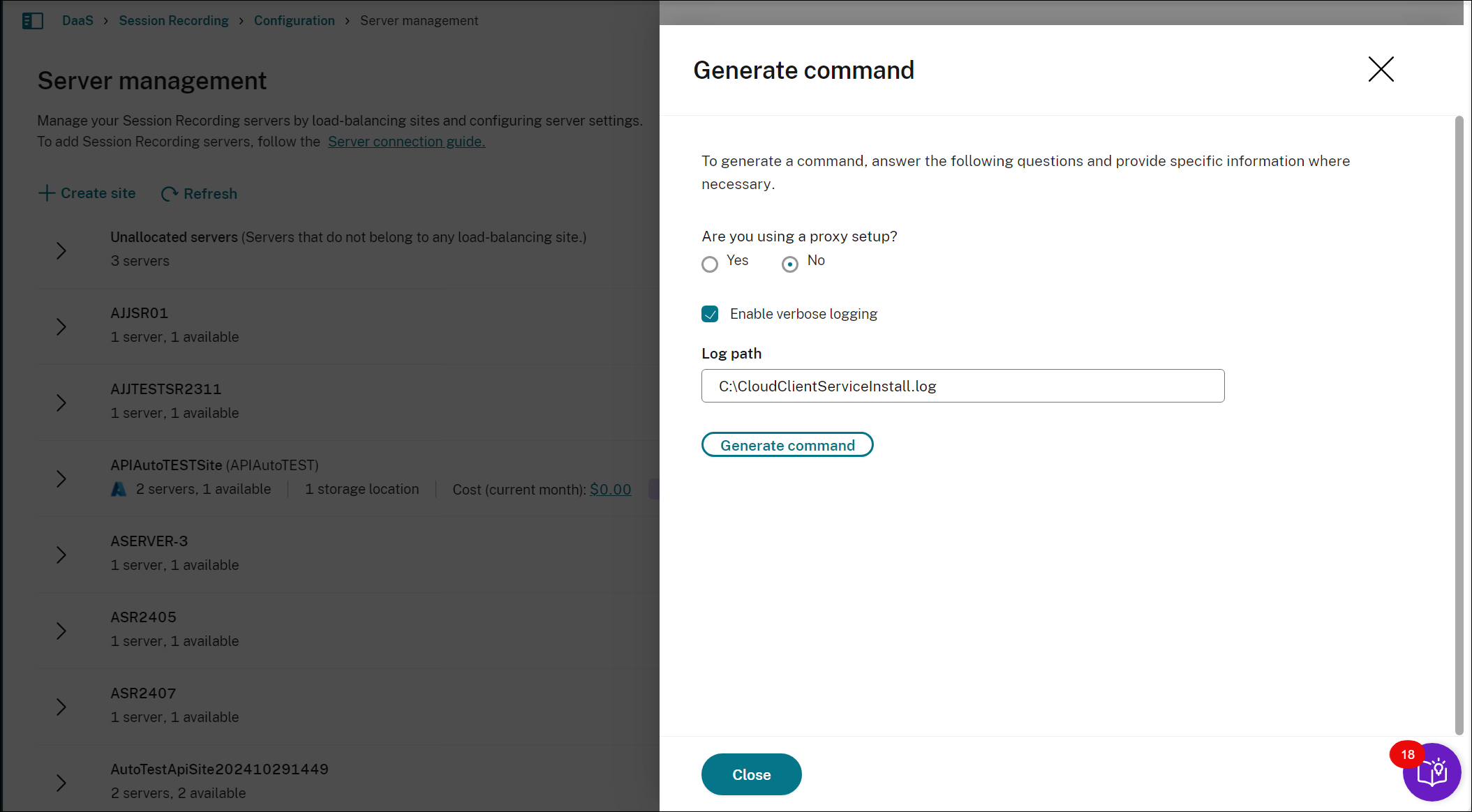
Task: Expand the Unallocated servers row
Action: click(x=61, y=250)
